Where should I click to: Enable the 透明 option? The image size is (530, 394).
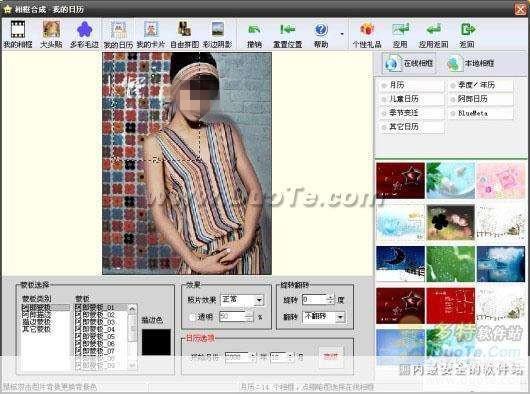192,317
